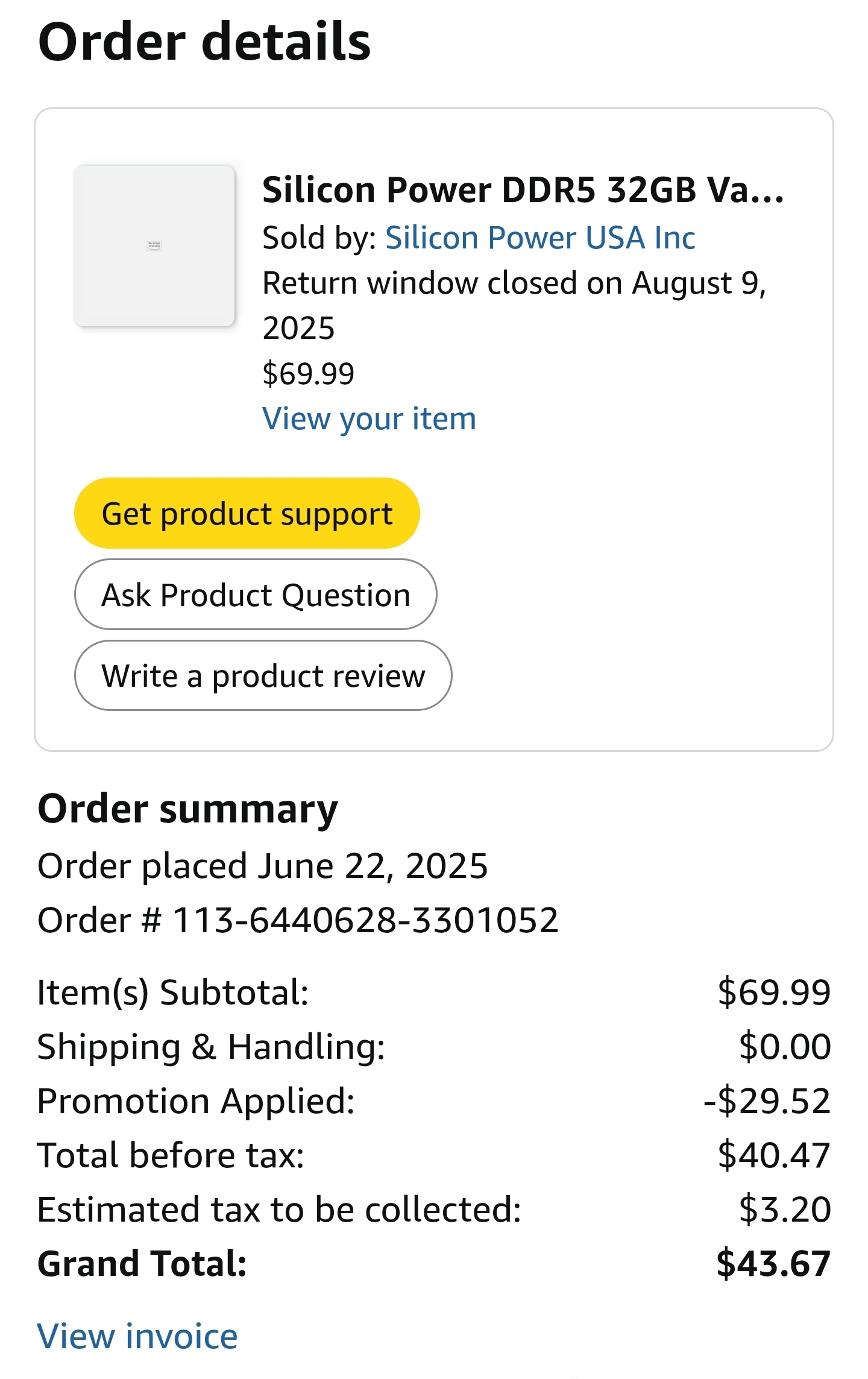Image resolution: width=868 pixels, height=1379 pixels.
Task: Tap the Shipping & Handling amount $0.00
Action: pyautogui.click(x=785, y=1047)
